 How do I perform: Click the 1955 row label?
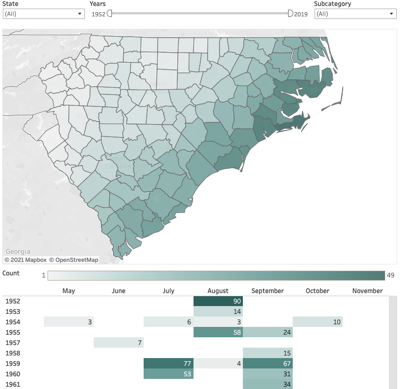[x=13, y=332]
